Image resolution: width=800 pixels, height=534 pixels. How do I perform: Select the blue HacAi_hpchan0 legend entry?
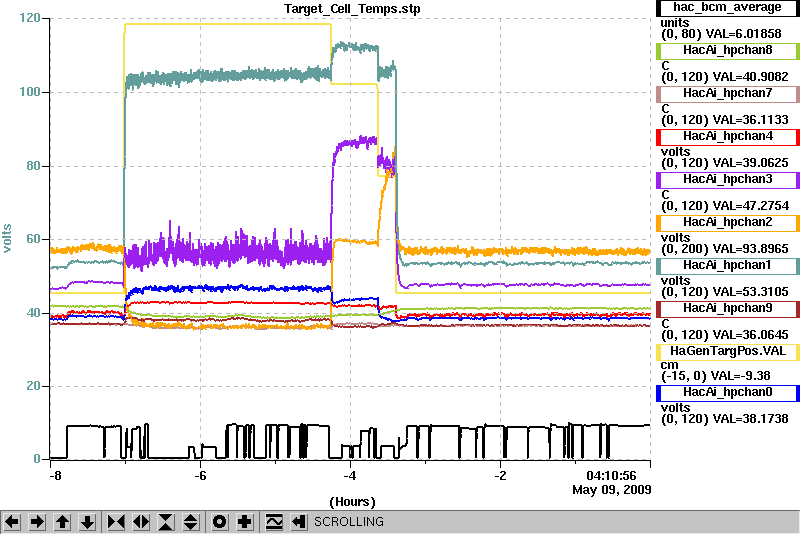727,392
